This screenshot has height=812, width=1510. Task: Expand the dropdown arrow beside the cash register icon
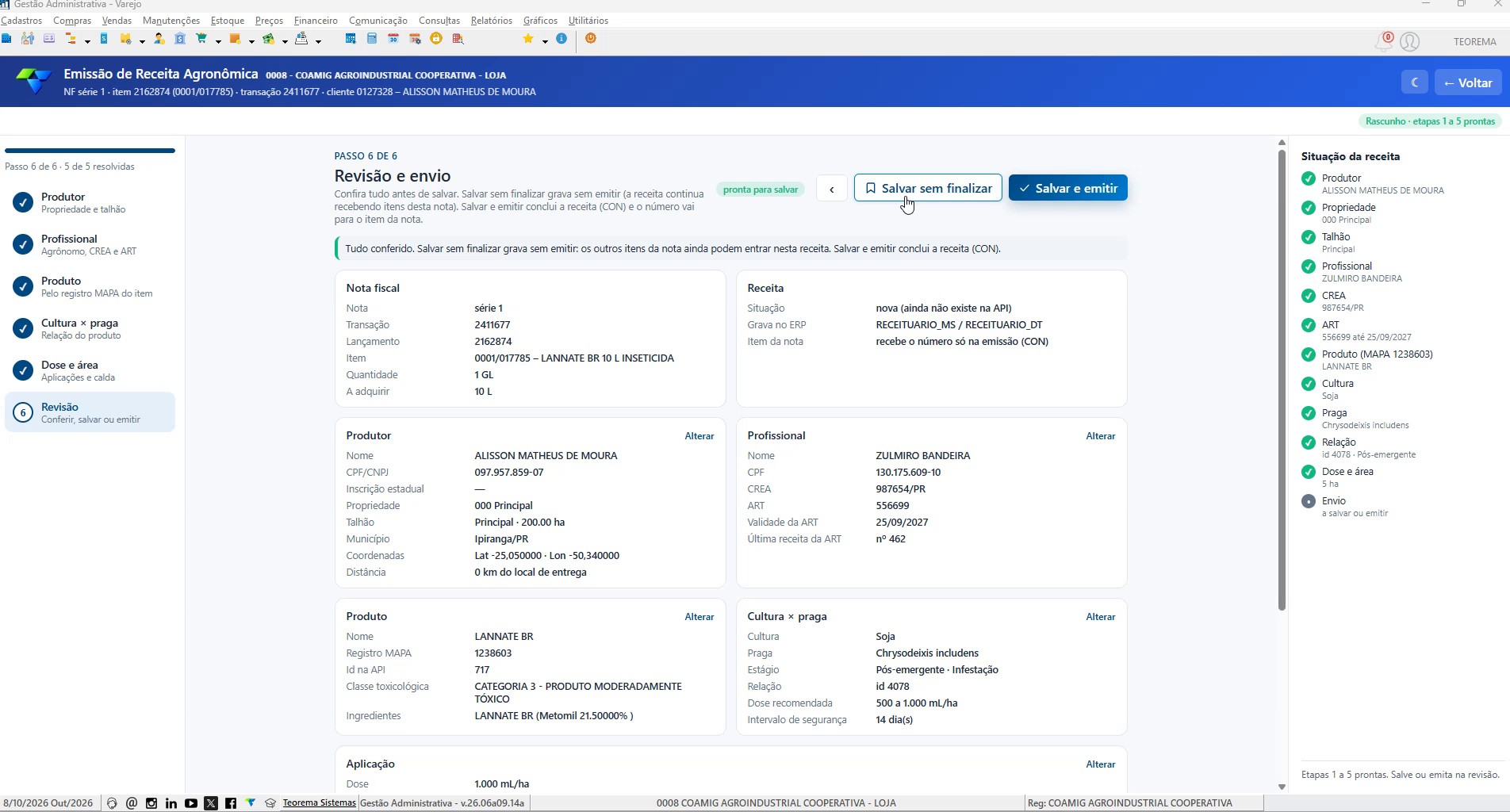coord(318,41)
